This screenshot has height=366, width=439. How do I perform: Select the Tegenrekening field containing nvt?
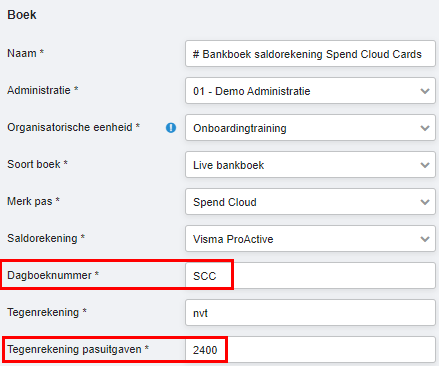click(310, 313)
